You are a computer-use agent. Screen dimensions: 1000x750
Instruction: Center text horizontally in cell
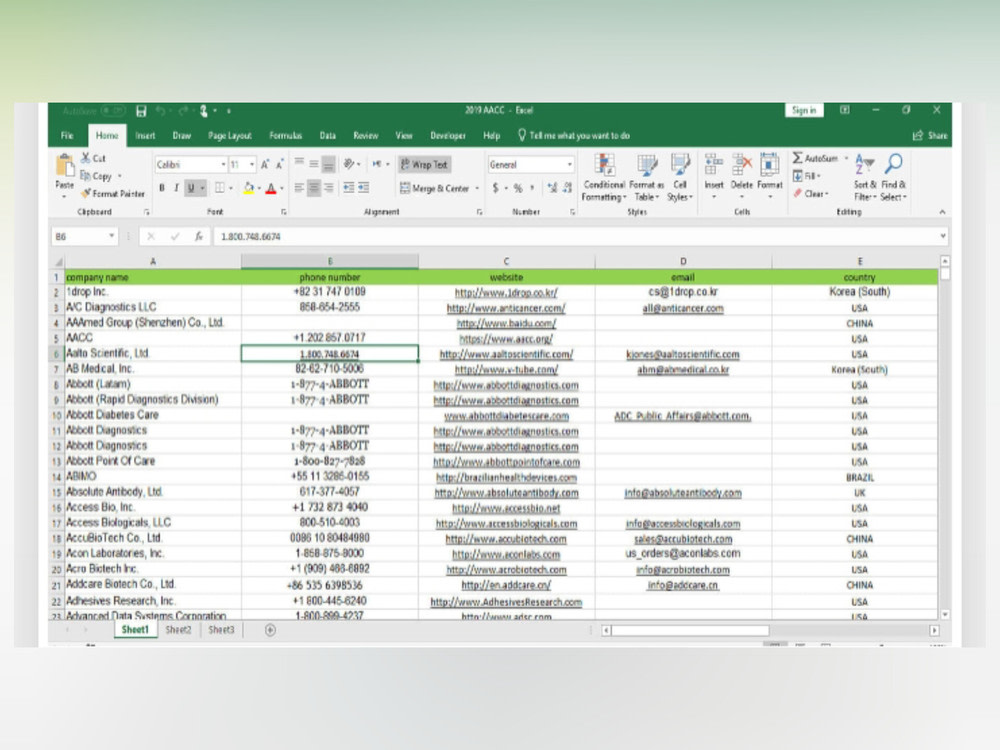(314, 188)
